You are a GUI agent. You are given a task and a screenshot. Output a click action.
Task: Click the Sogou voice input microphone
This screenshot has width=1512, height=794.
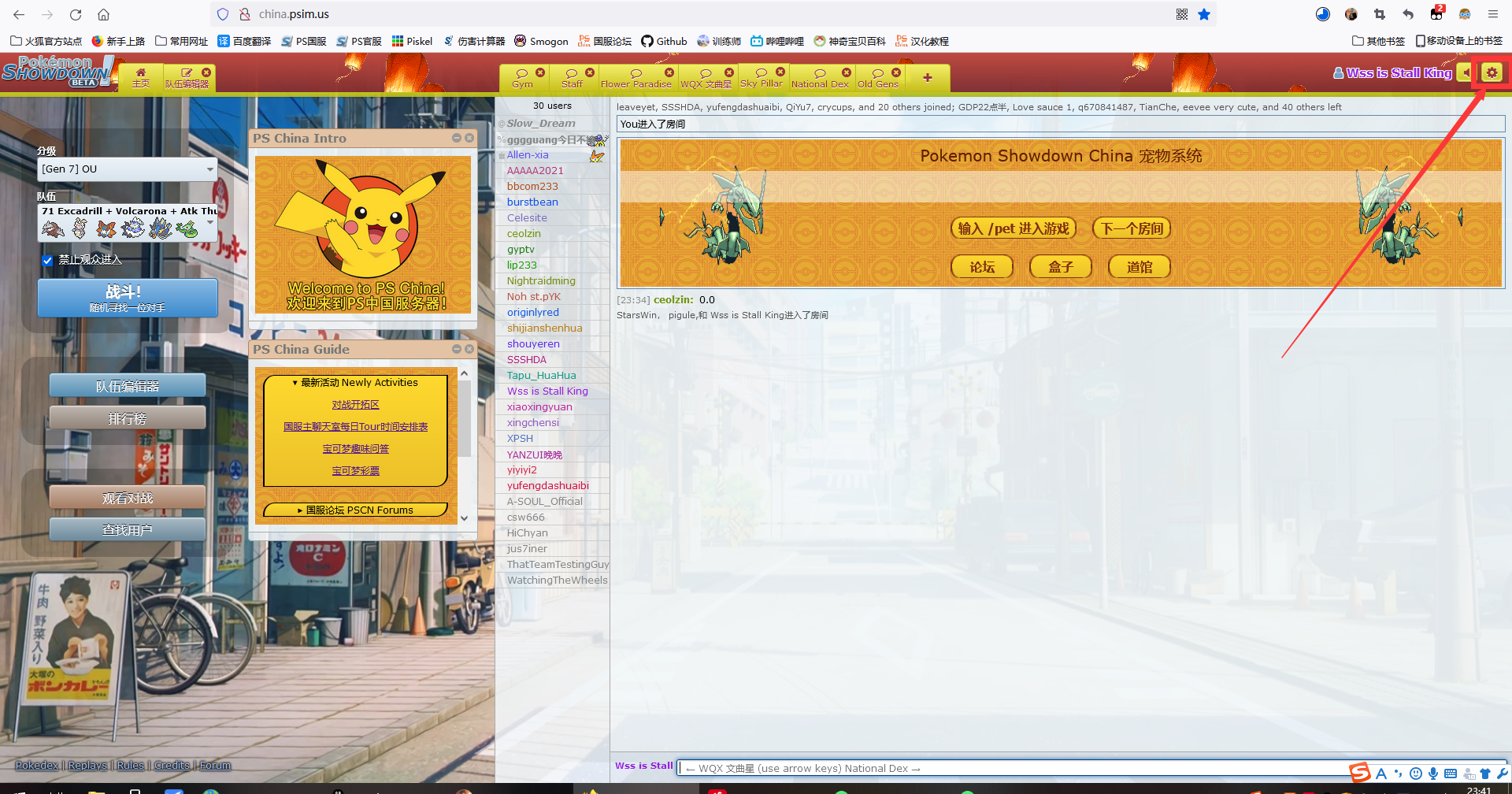pos(1433,774)
